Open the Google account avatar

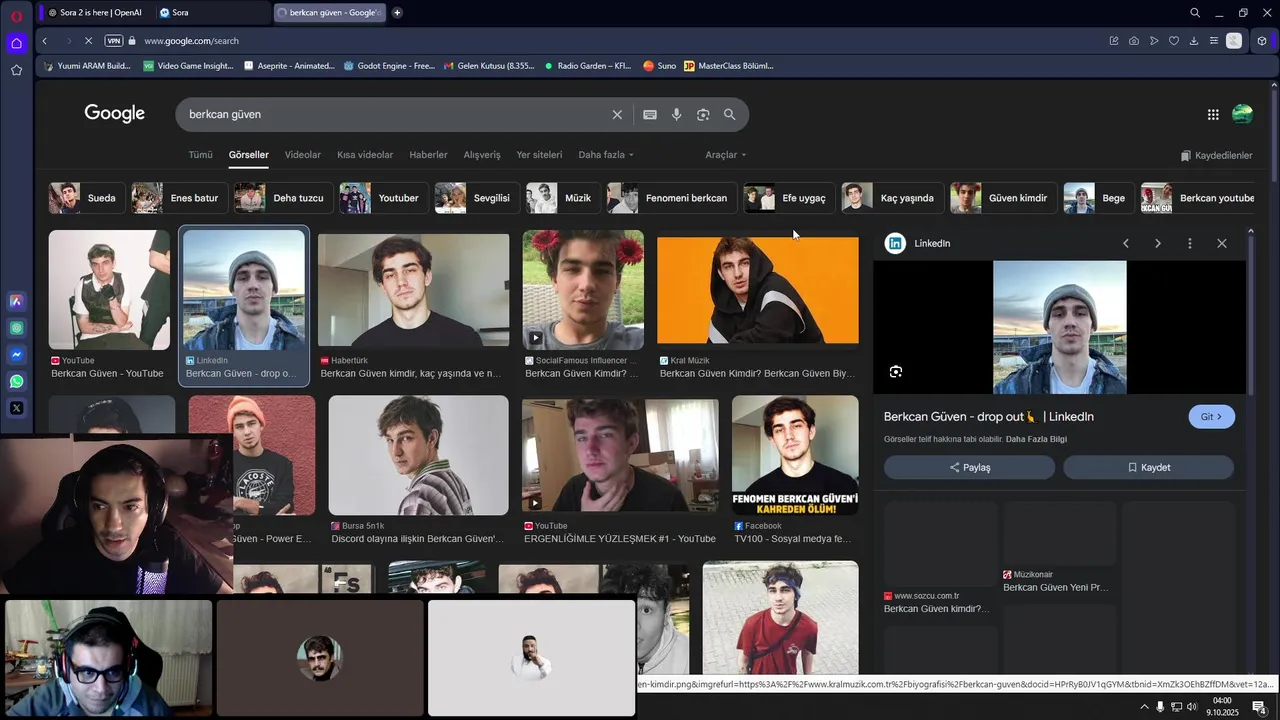coord(1242,114)
